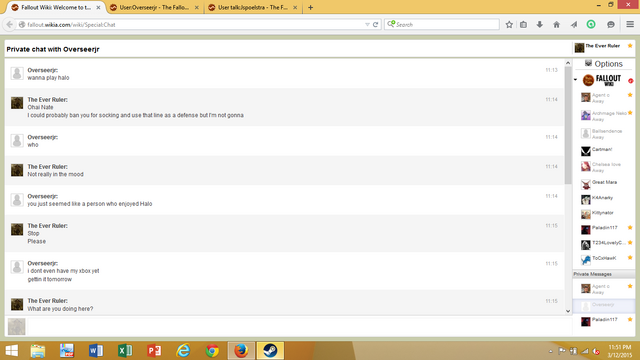
Task: Open the address bar history dropdown
Action: pos(367,24)
